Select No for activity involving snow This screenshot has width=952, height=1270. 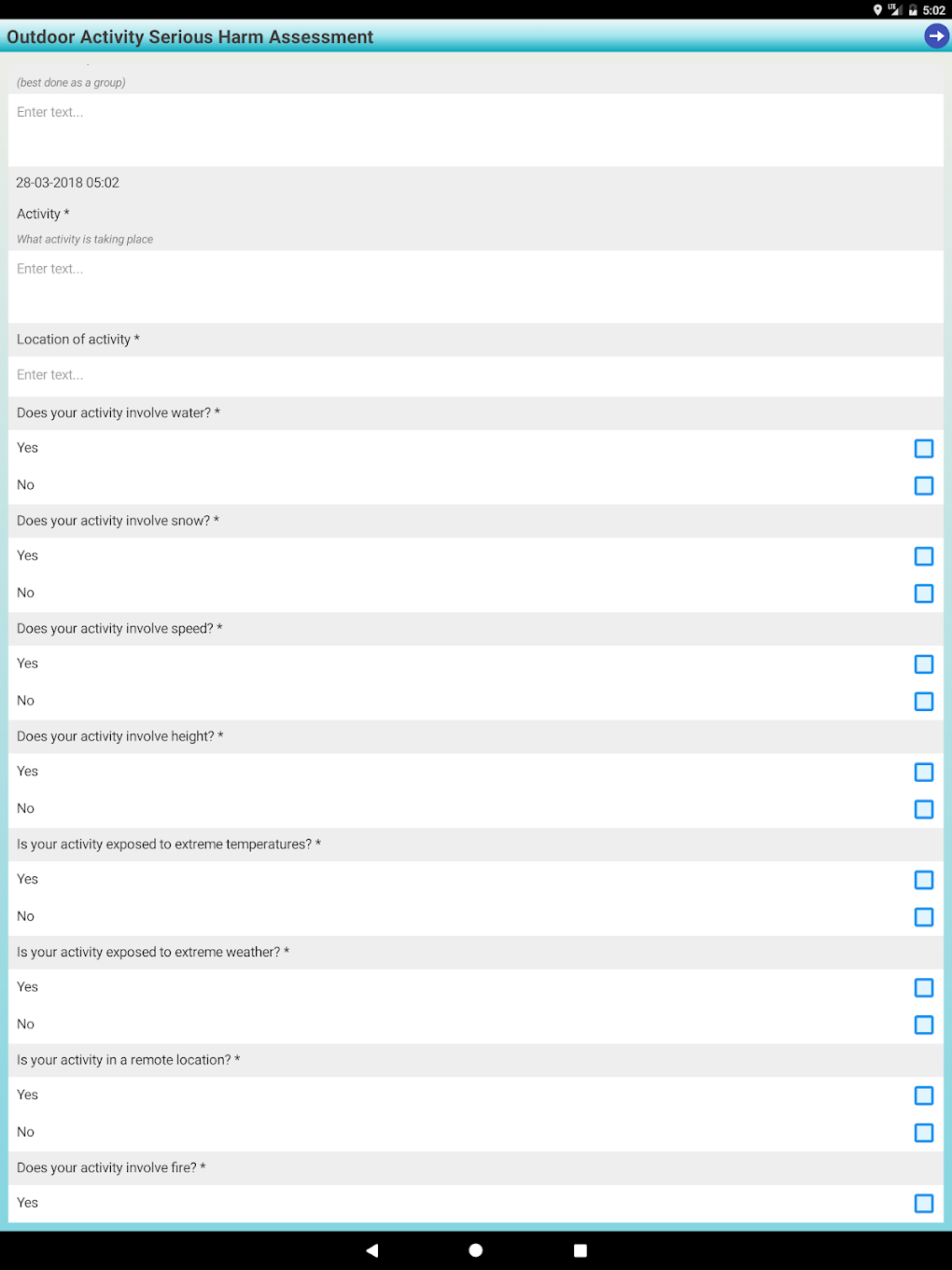pyautogui.click(x=924, y=593)
